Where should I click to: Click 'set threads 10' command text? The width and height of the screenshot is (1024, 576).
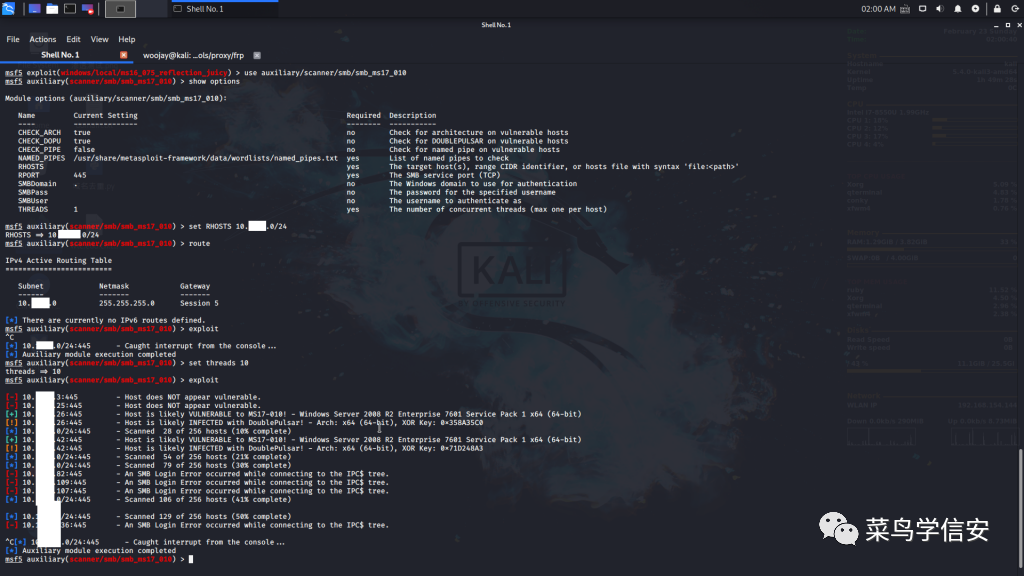[x=218, y=362]
